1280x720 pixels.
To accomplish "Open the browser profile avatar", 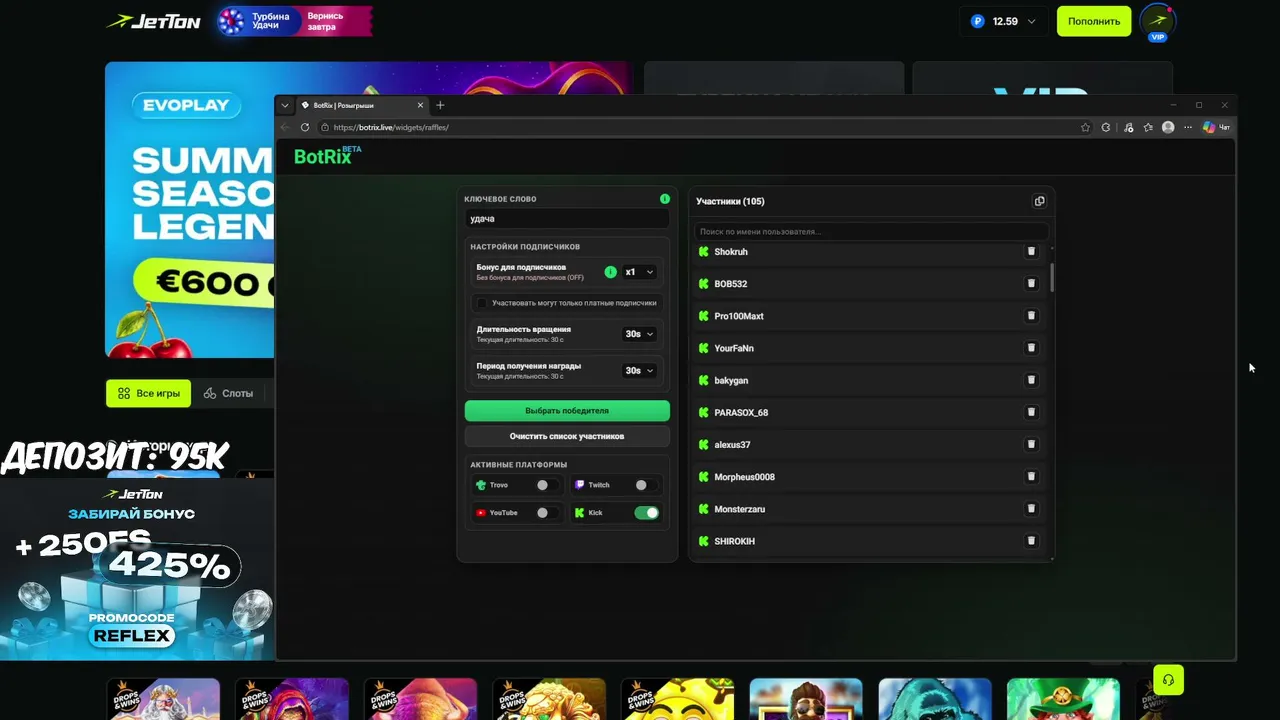I will 1168,127.
